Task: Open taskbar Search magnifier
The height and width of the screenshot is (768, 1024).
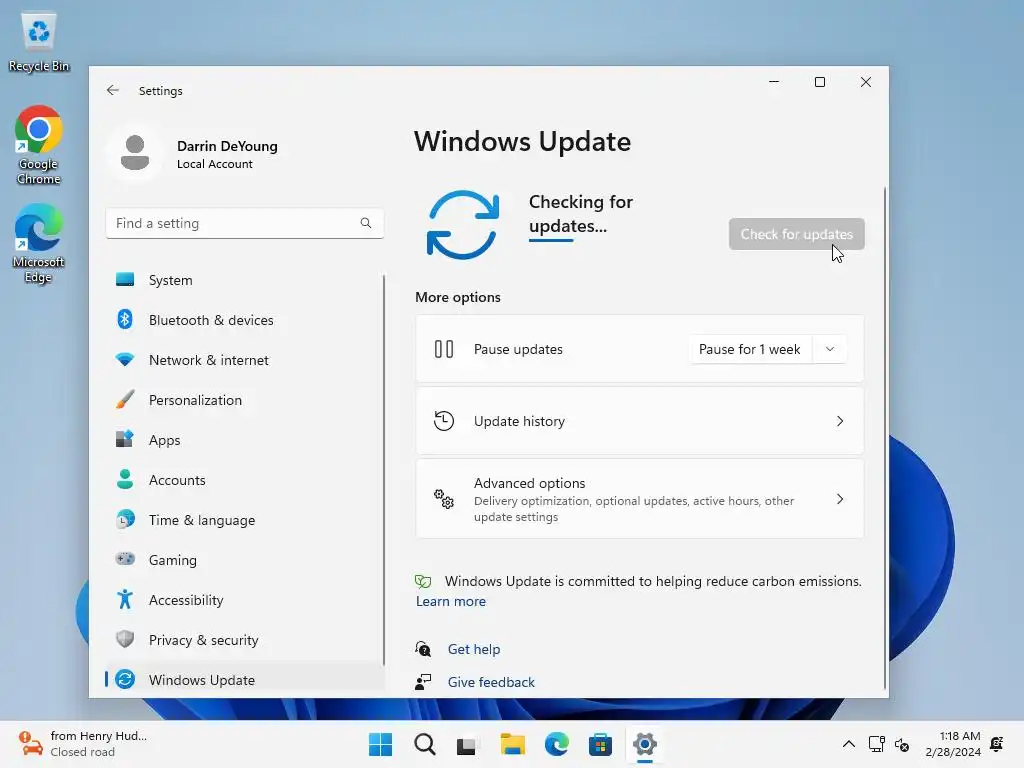Action: pyautogui.click(x=424, y=744)
